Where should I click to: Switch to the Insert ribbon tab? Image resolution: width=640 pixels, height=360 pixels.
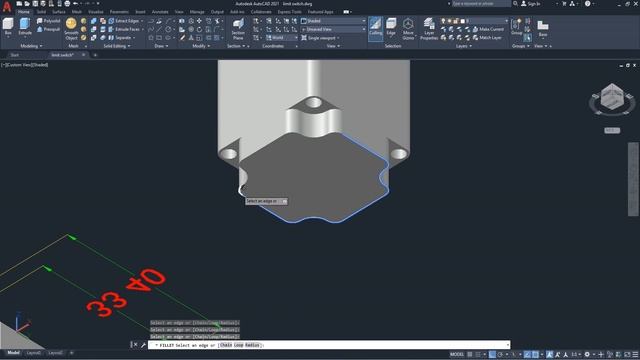(140, 12)
